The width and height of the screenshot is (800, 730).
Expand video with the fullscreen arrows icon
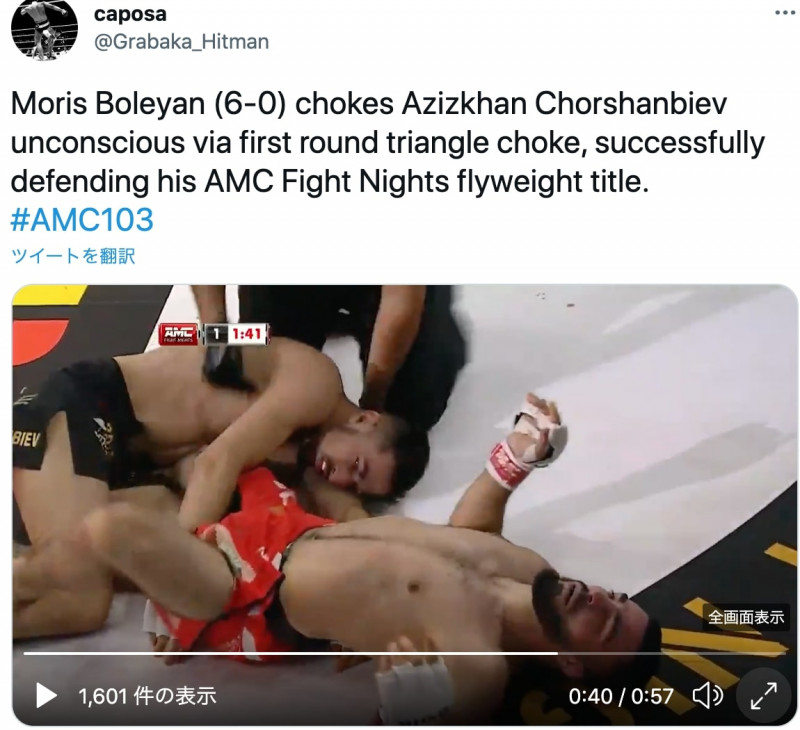click(x=764, y=696)
